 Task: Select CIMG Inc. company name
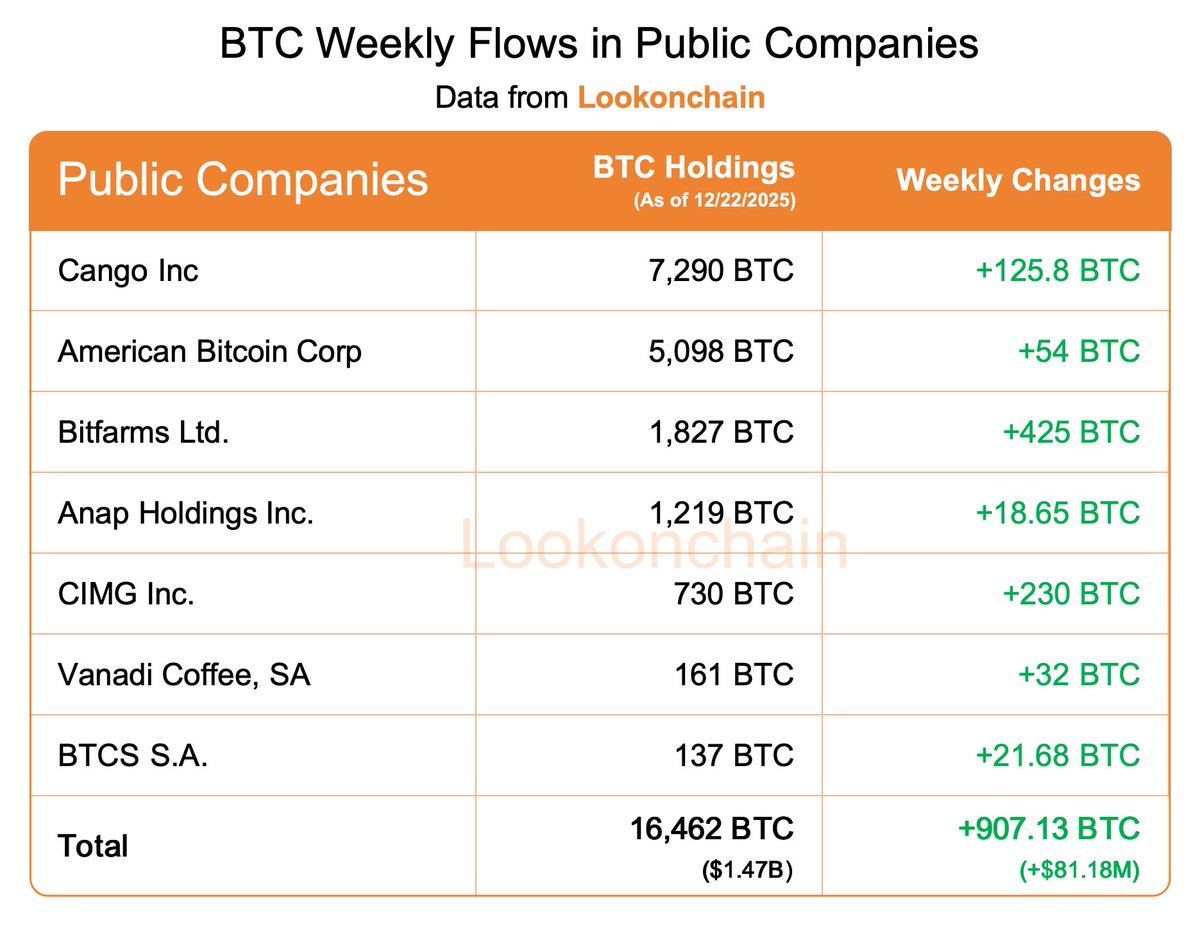pos(126,594)
